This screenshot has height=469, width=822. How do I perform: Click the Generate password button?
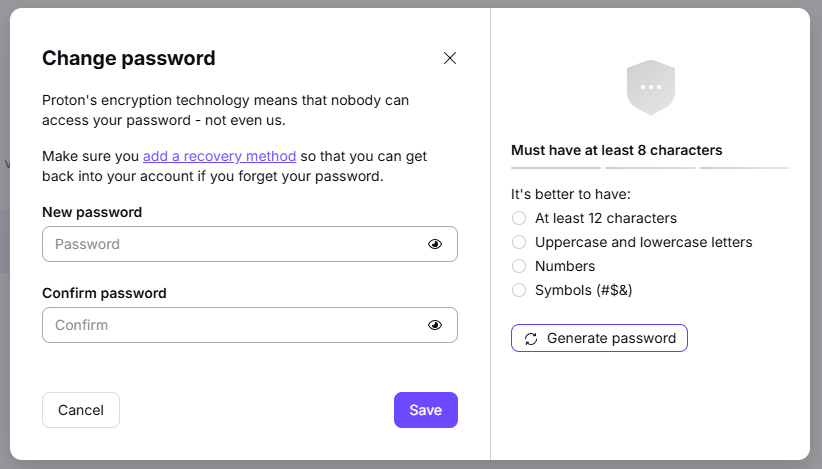[599, 338]
